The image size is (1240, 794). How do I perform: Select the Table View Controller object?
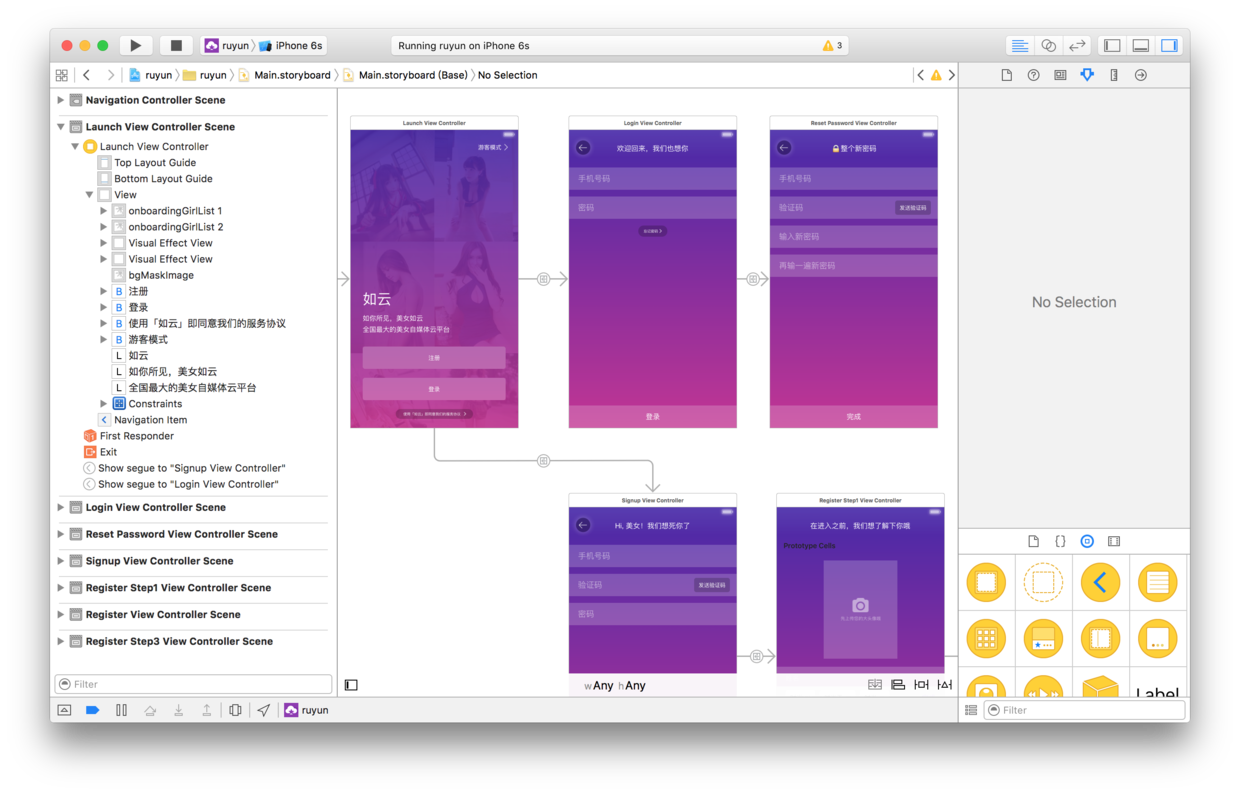(x=1157, y=583)
